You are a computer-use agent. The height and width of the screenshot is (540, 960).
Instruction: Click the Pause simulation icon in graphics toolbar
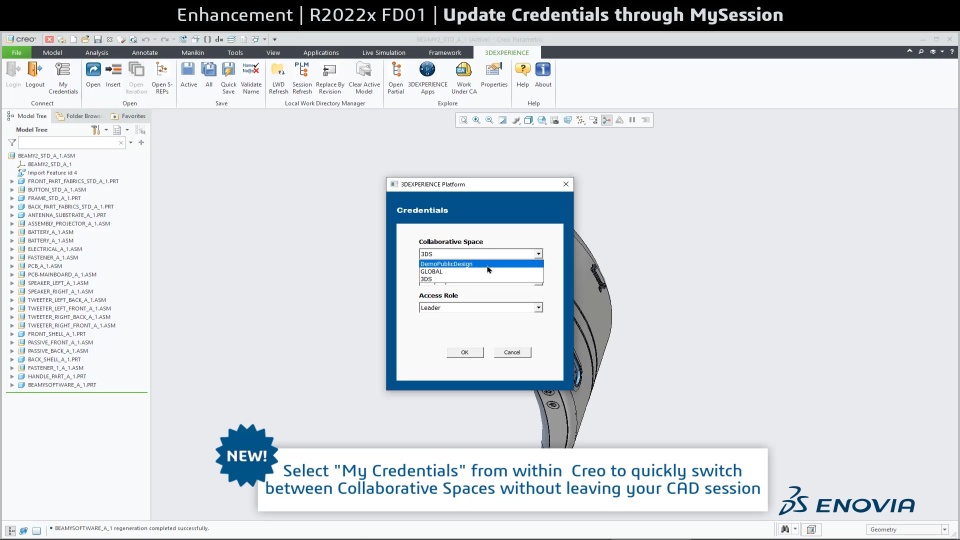tap(632, 120)
